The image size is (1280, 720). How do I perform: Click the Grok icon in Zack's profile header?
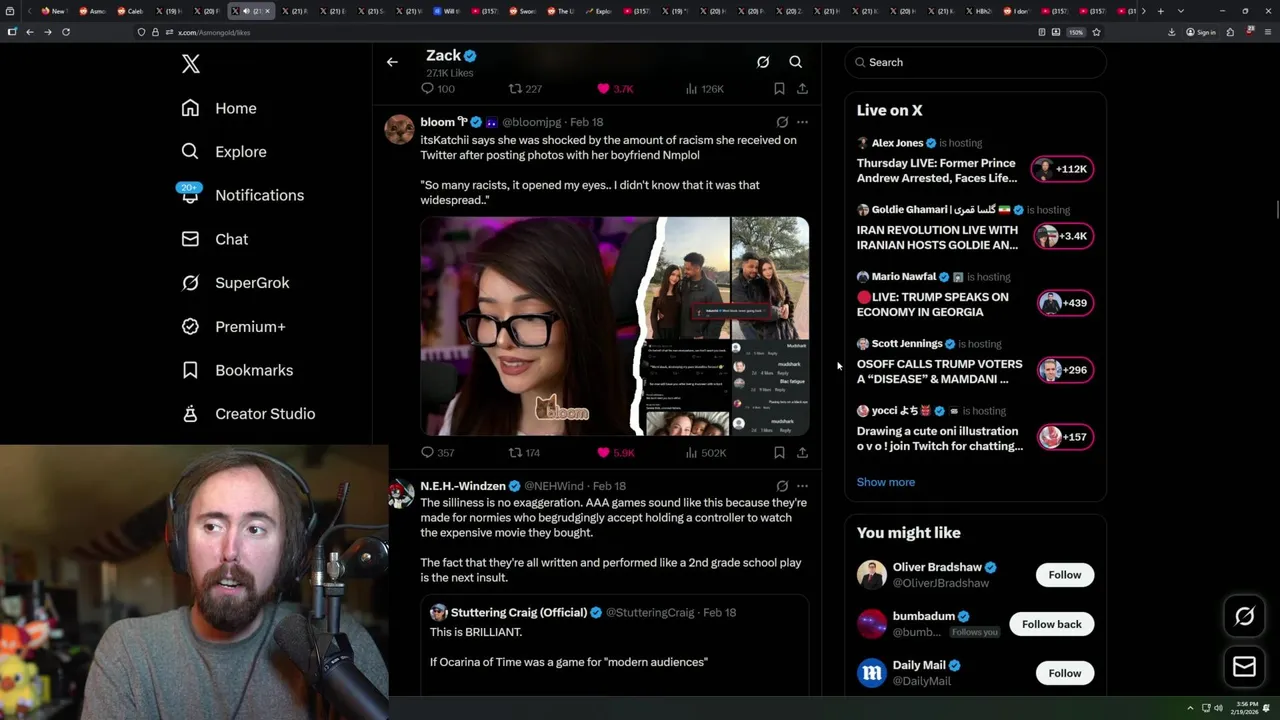click(x=763, y=62)
